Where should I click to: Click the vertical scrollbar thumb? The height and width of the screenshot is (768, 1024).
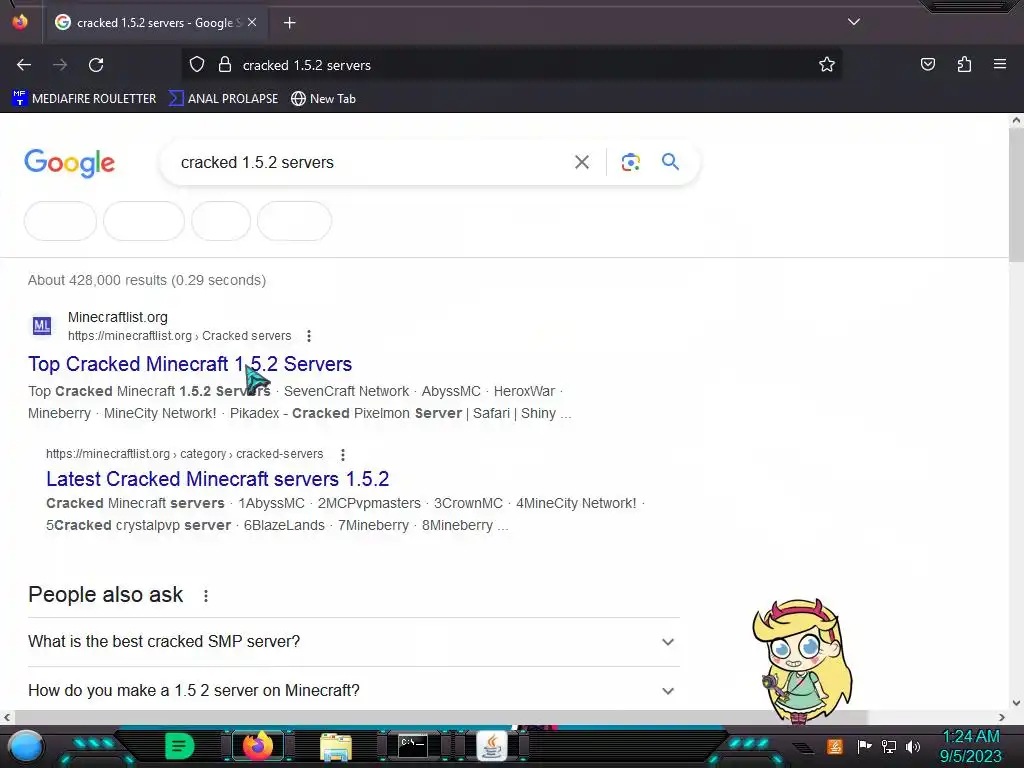tap(1016, 195)
